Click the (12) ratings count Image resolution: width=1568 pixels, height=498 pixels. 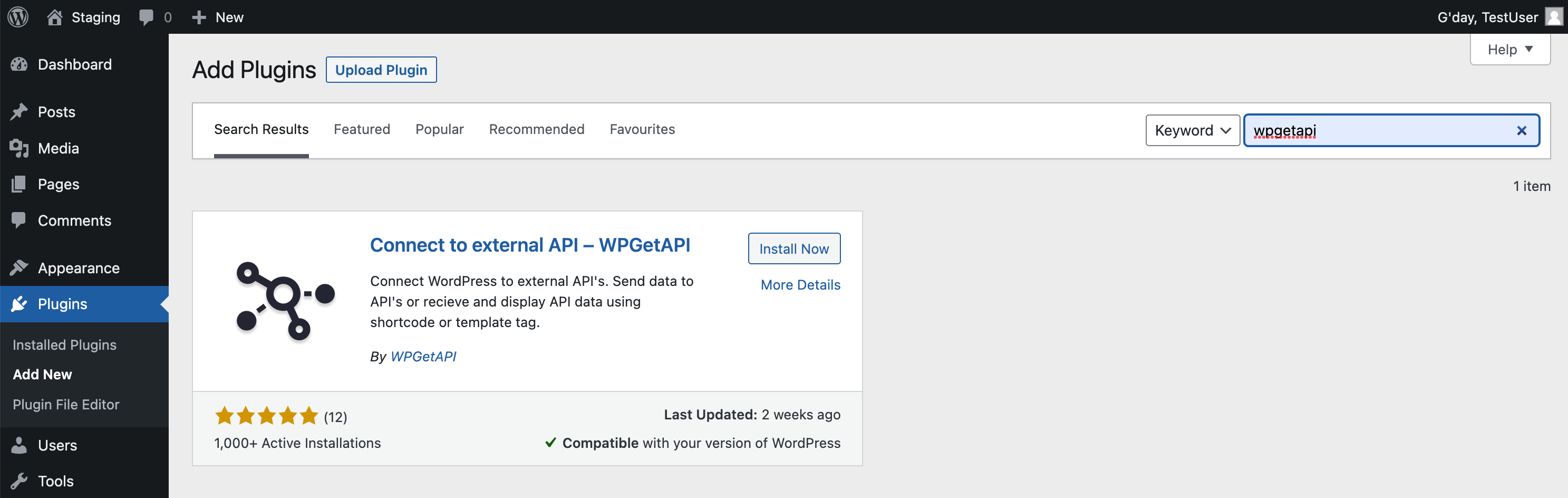[335, 417]
